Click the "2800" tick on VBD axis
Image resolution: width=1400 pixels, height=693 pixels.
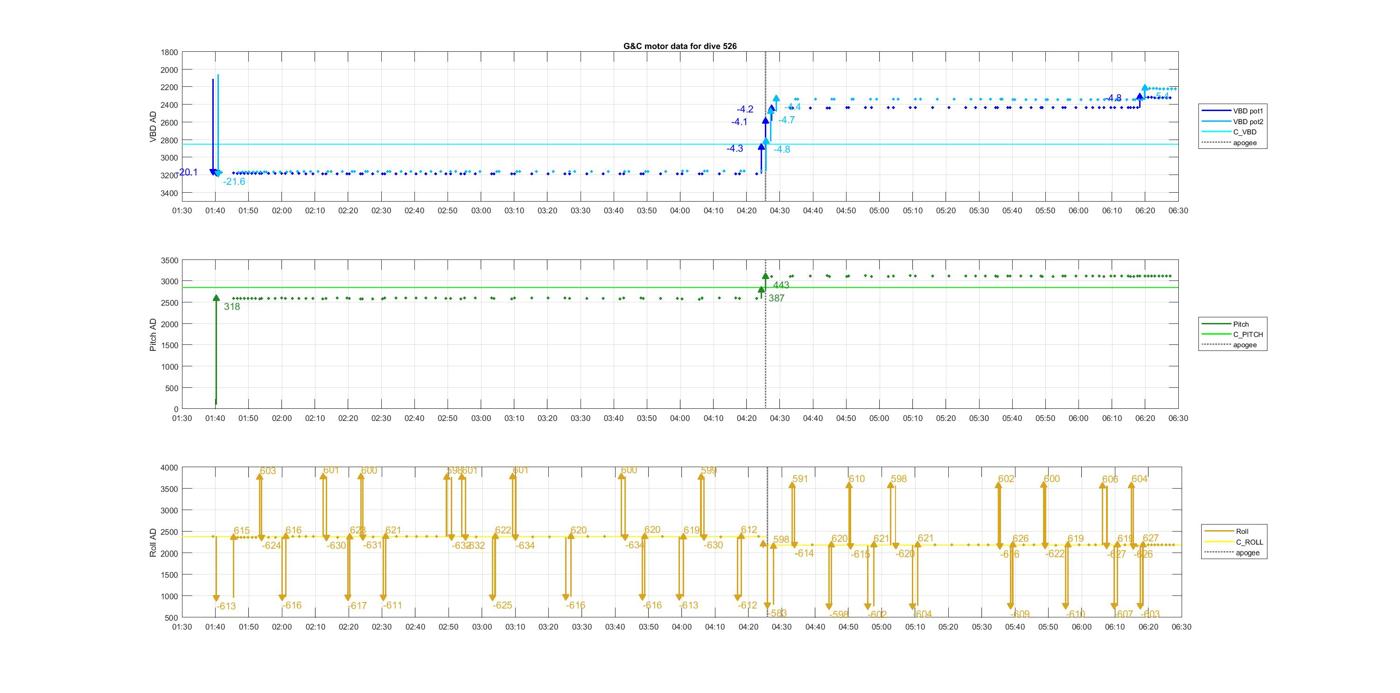coord(170,140)
